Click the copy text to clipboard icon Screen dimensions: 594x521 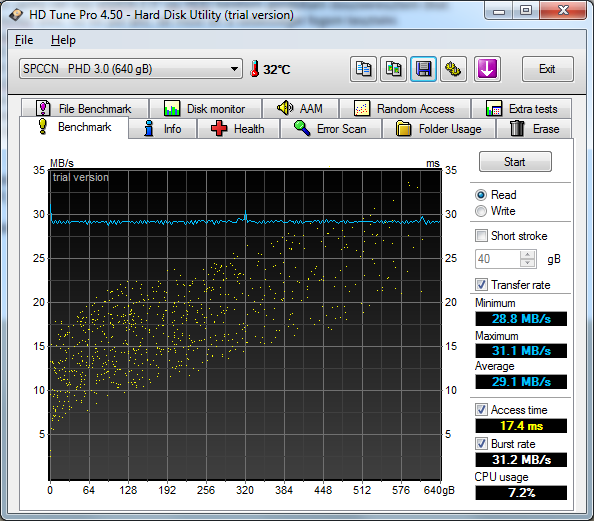coord(363,69)
